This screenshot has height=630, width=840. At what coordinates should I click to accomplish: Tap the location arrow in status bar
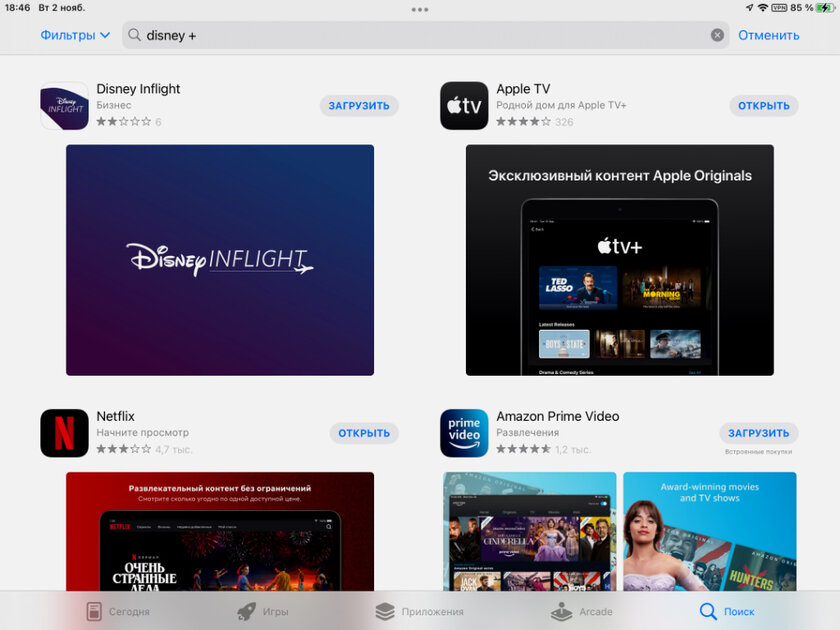pos(749,8)
